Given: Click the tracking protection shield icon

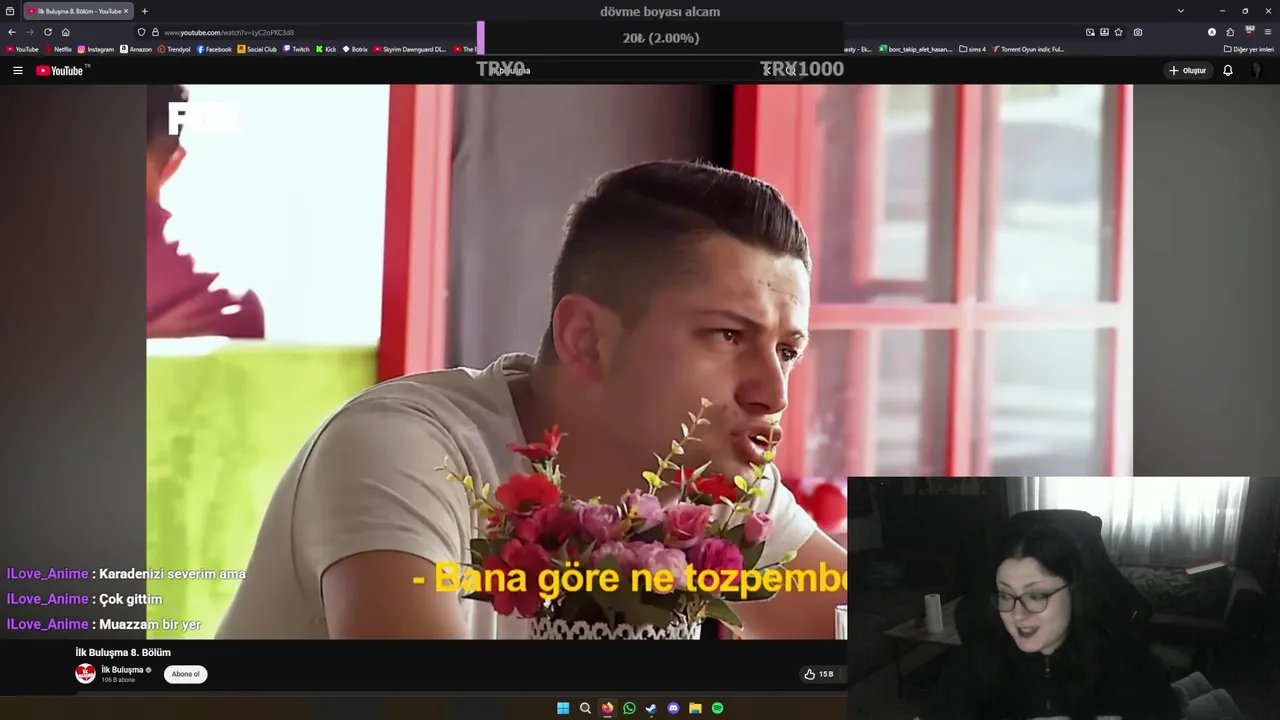Looking at the screenshot, I should coord(141,32).
